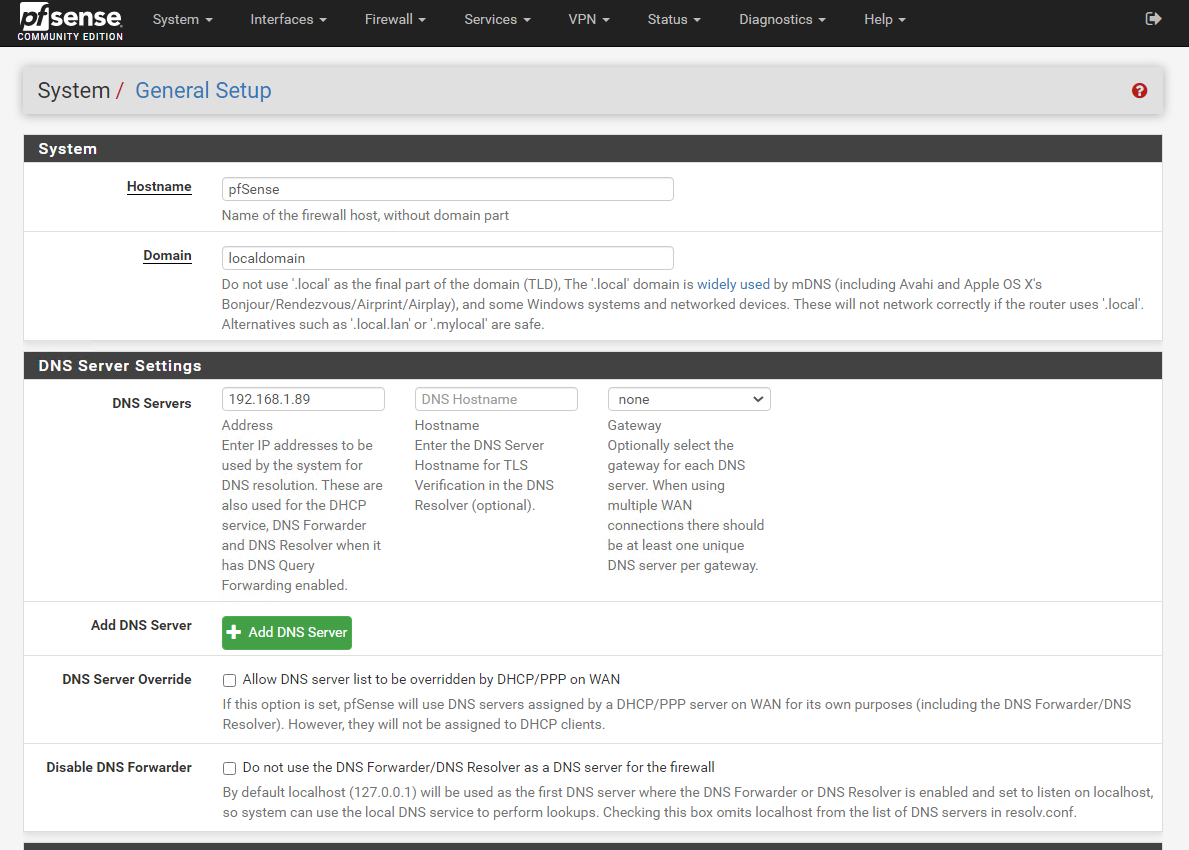This screenshot has width=1189, height=850.
Task: Focus the Domain input field
Action: (x=447, y=258)
